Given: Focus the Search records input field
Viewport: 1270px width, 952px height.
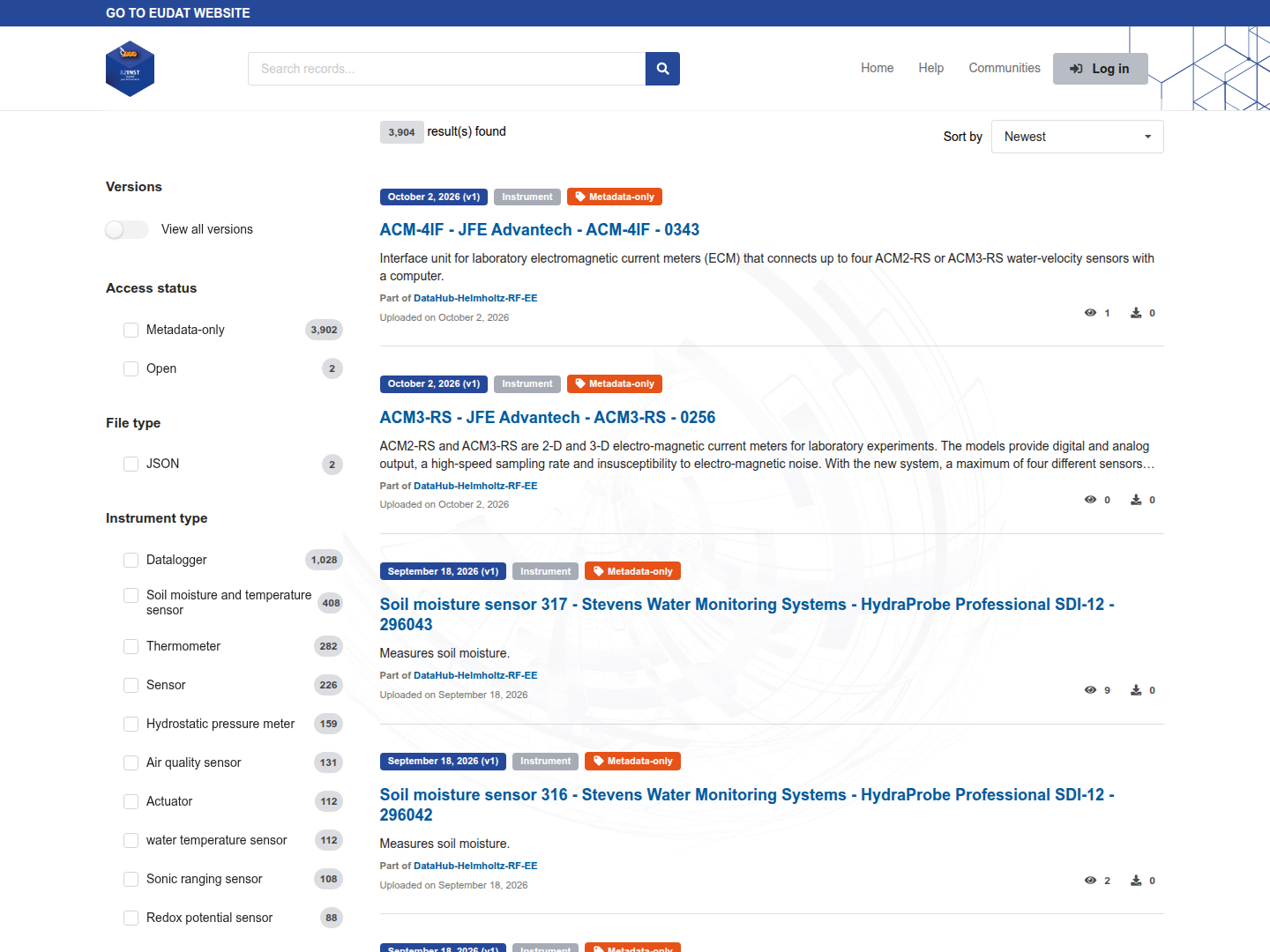Looking at the screenshot, I should coord(446,69).
